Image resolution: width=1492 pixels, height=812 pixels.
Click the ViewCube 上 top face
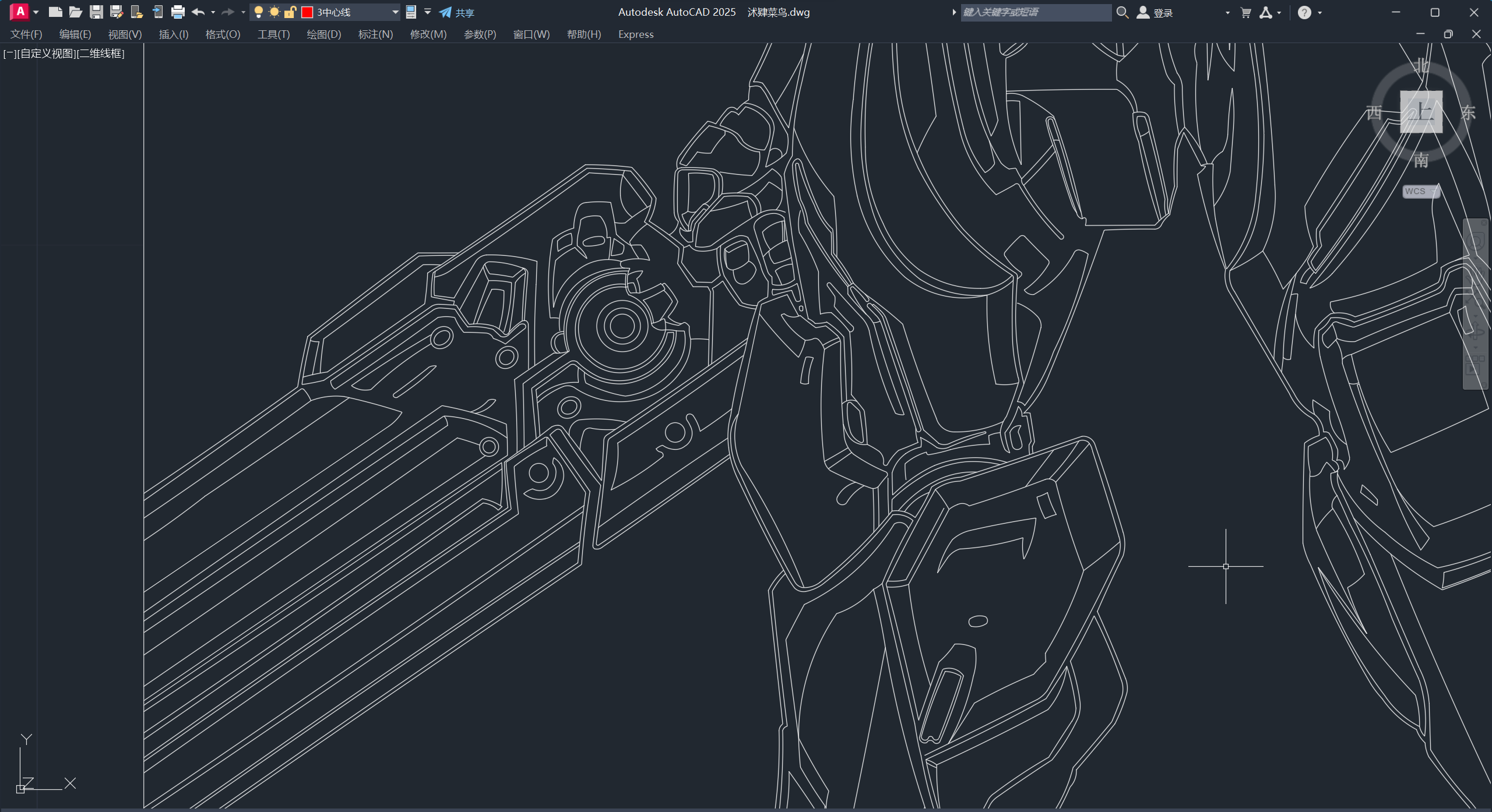1421,111
